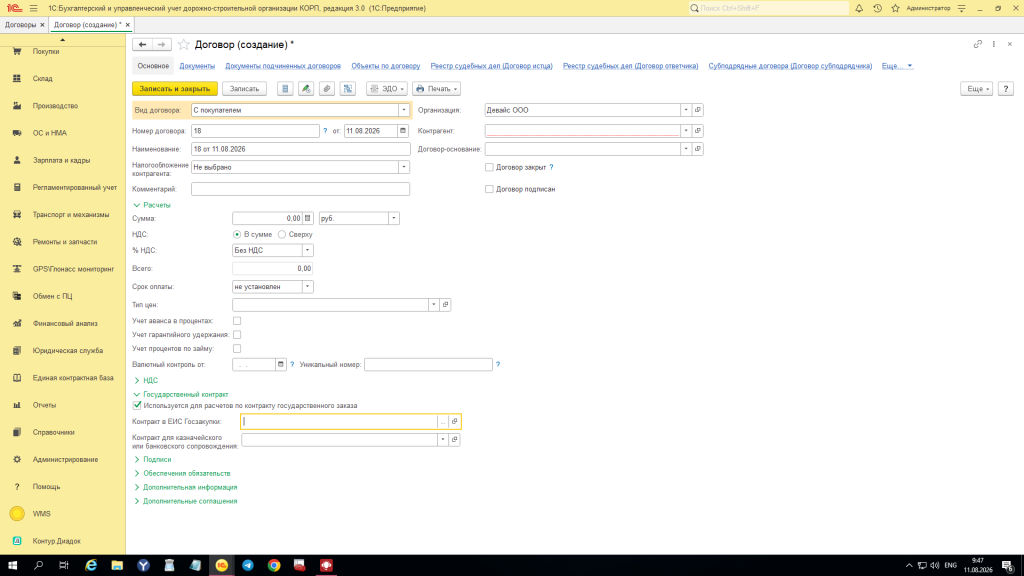
Task: Open Контрагент dropdown arrow
Action: tap(686, 131)
